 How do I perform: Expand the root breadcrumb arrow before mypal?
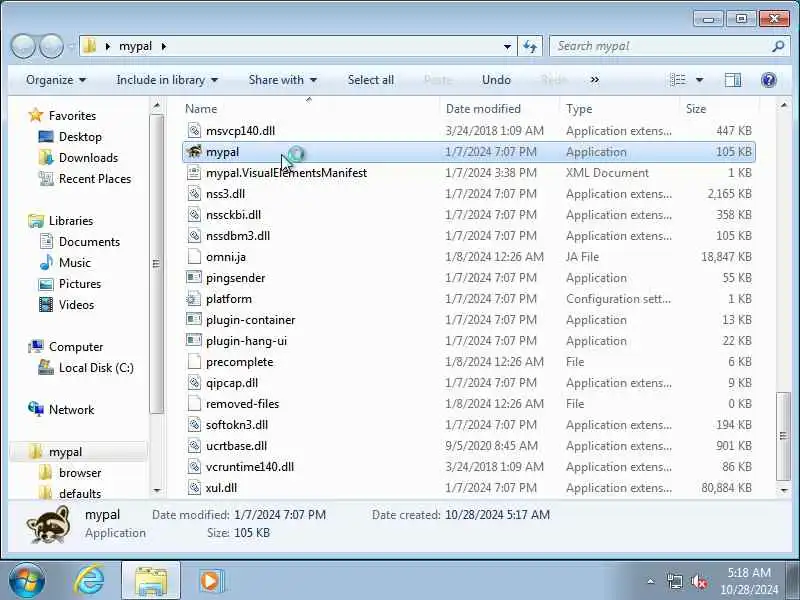coord(108,46)
